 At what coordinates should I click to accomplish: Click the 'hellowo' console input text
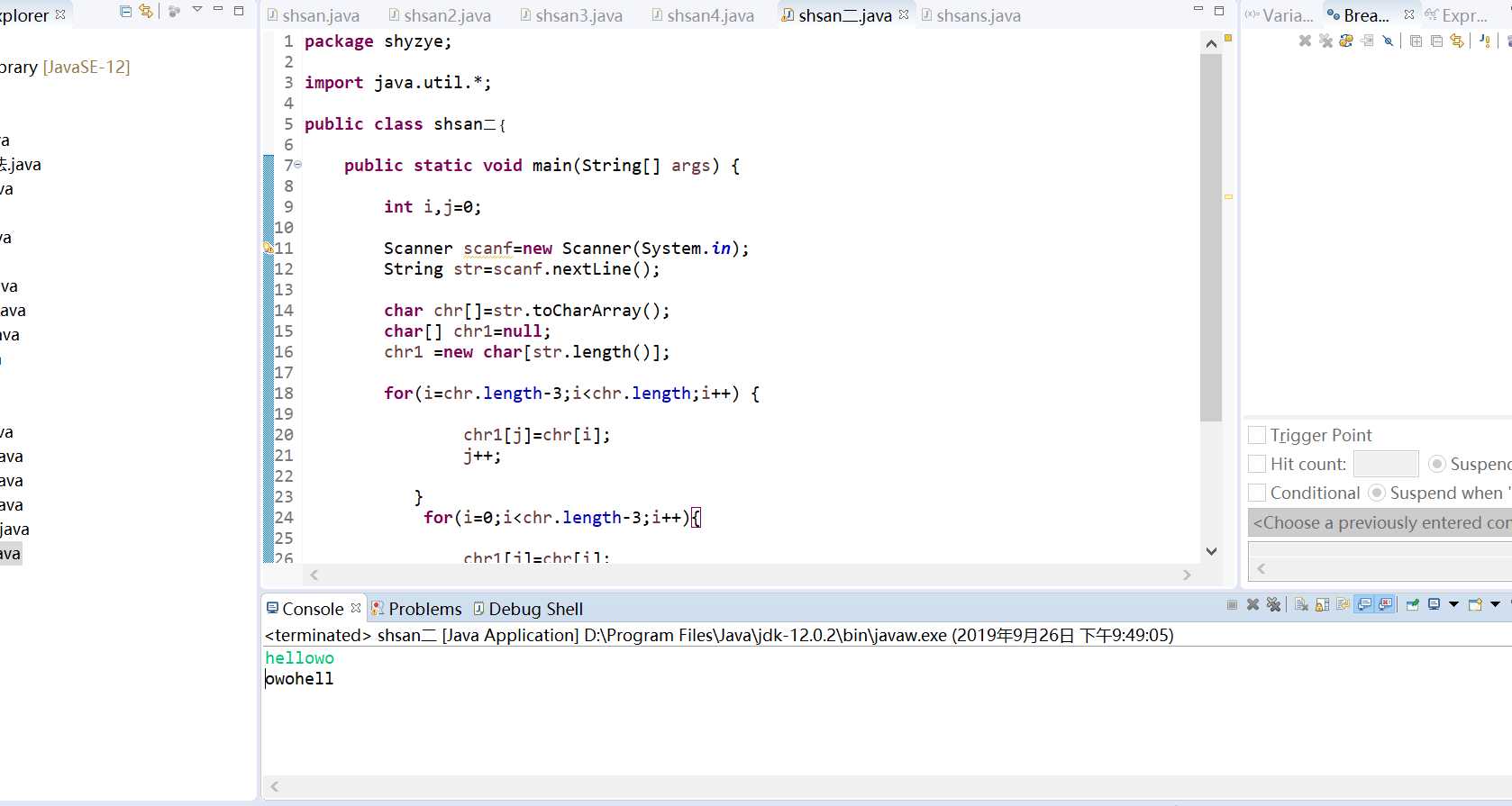(x=299, y=658)
